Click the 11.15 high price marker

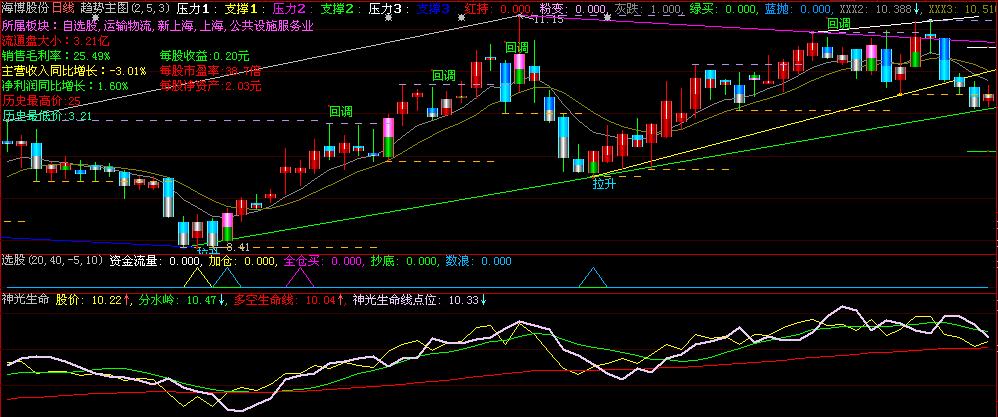click(548, 19)
